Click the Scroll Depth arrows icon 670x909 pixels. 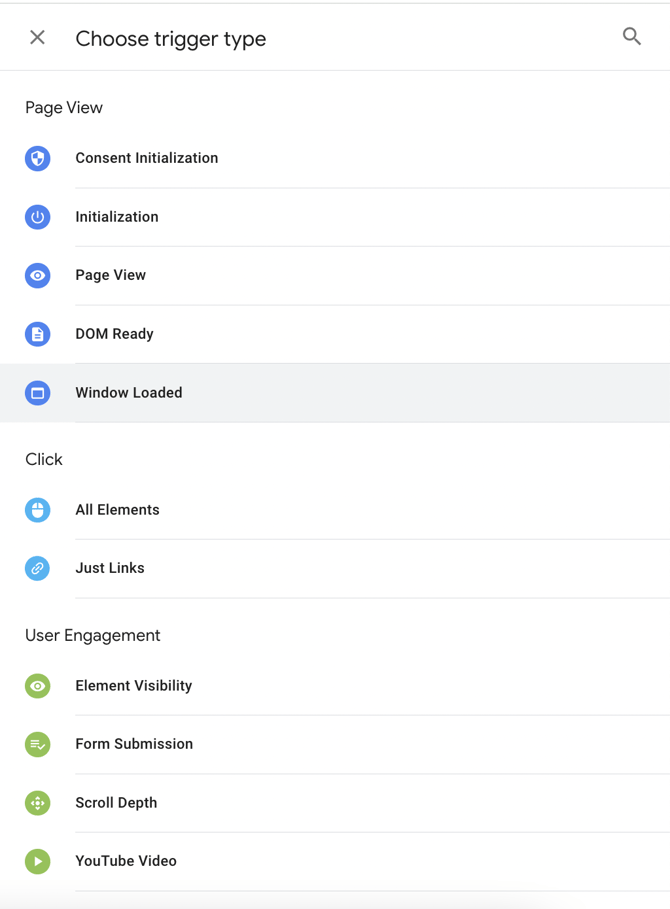[x=38, y=803]
